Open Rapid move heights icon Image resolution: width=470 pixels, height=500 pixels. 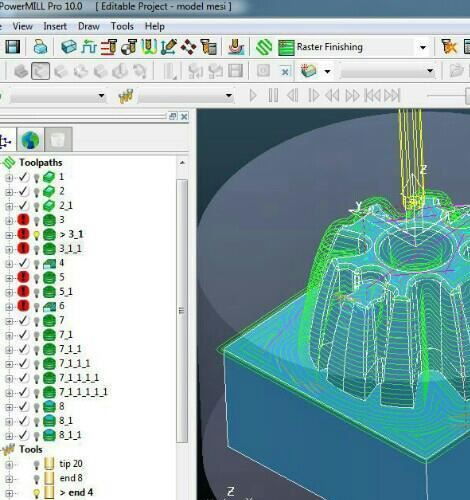pyautogui.click(x=109, y=47)
